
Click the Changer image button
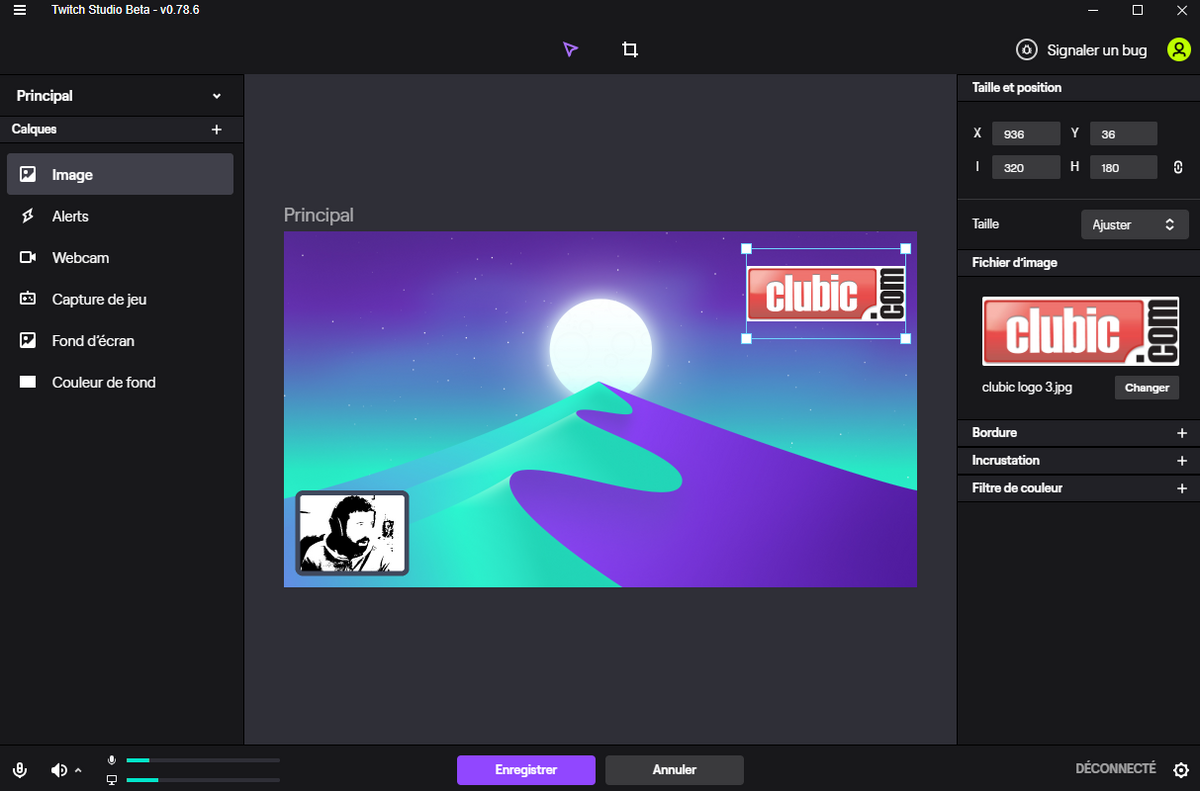(x=1147, y=388)
